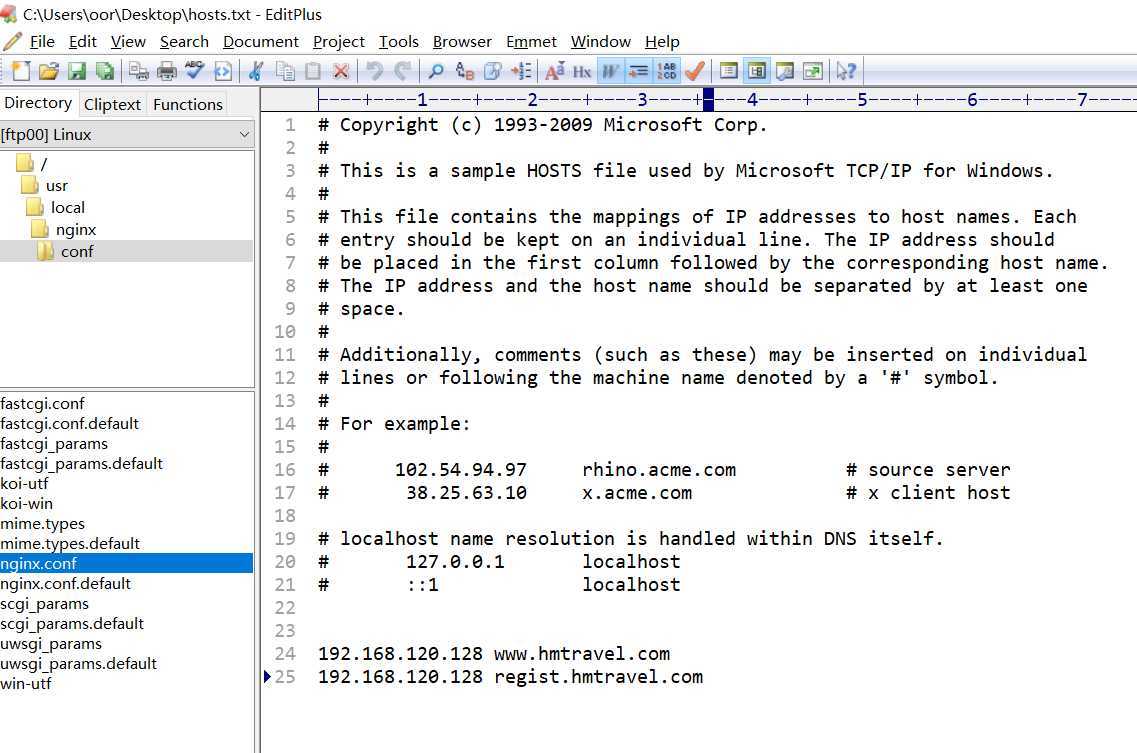1137x753 pixels.
Task: Click the Replace icon
Action: (x=464, y=70)
